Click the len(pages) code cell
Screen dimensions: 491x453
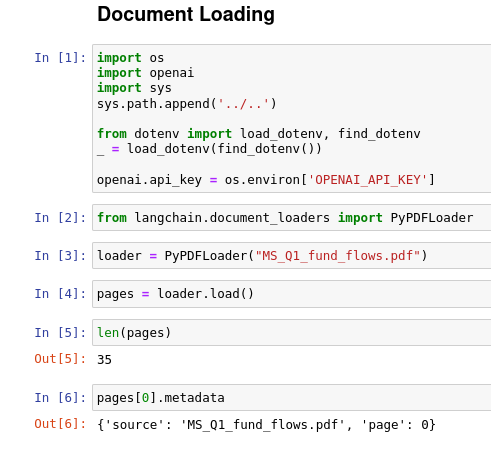[x=291, y=332]
